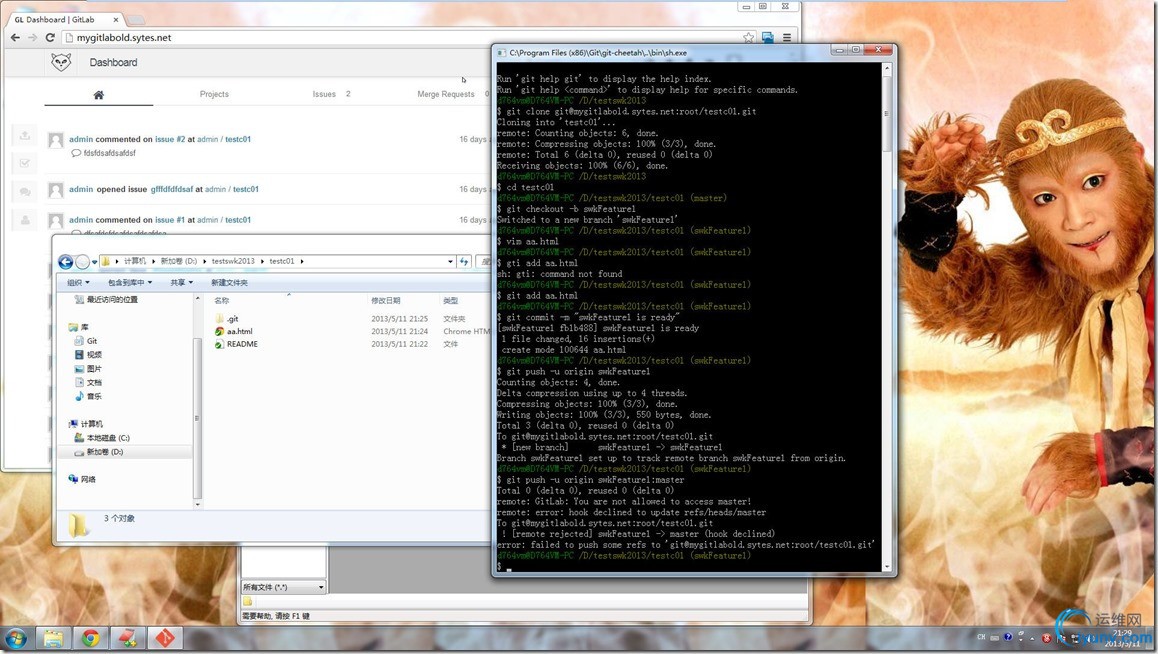Screen dimensions: 1158x654
Task: Open the issue #2 link
Action: click(170, 139)
